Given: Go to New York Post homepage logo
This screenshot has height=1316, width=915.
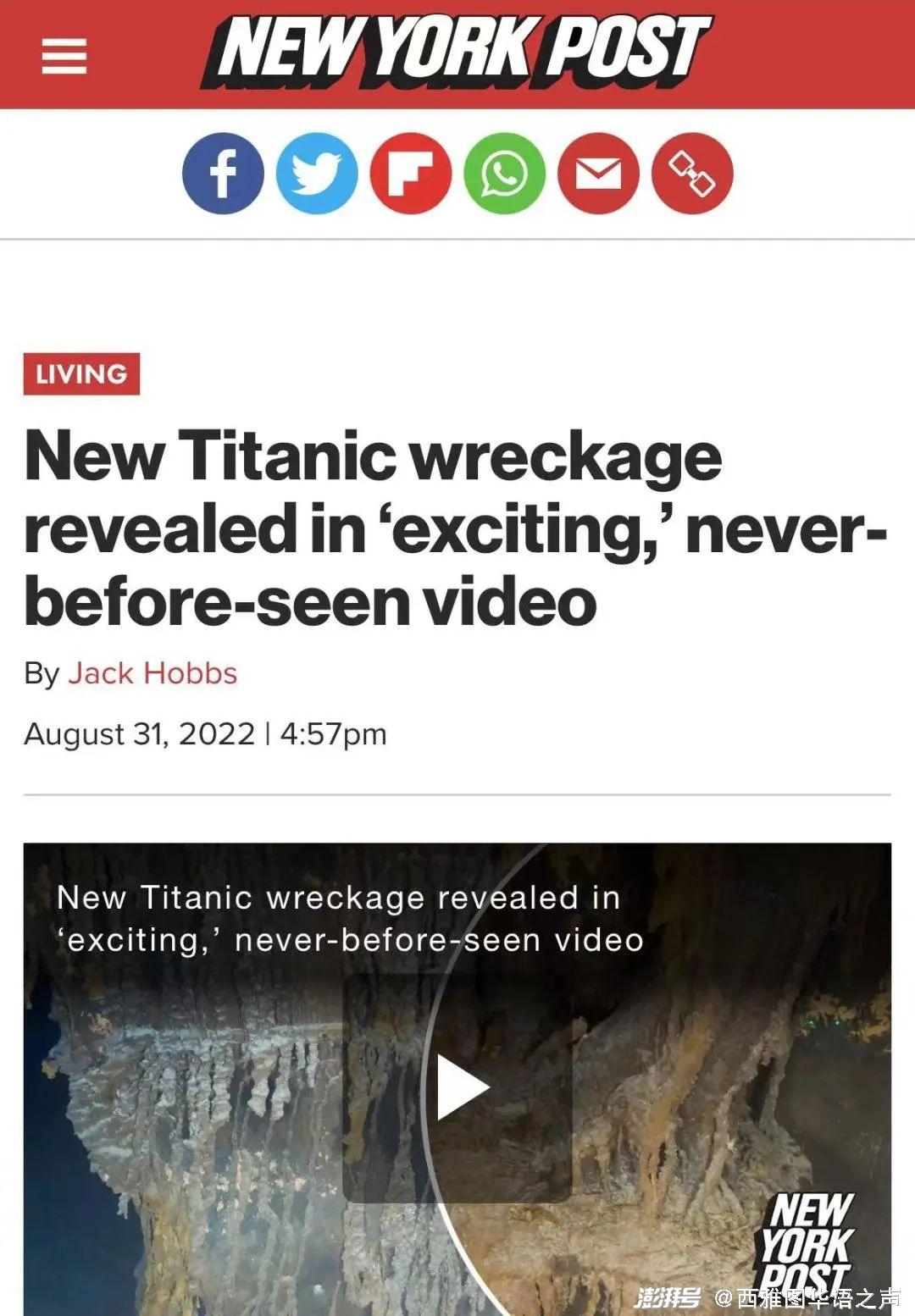Looking at the screenshot, I should tap(456, 52).
